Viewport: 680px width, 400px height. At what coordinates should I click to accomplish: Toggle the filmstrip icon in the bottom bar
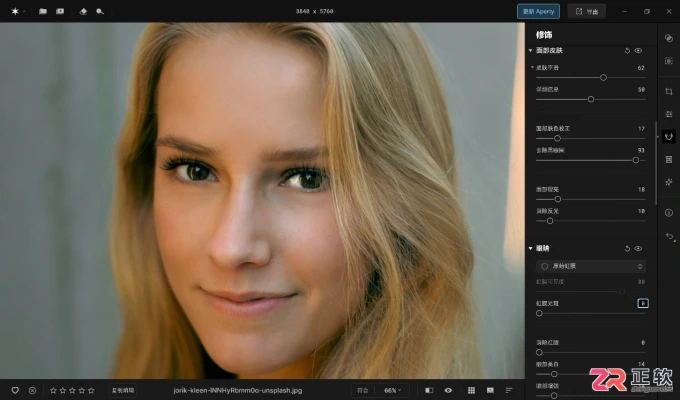point(490,390)
